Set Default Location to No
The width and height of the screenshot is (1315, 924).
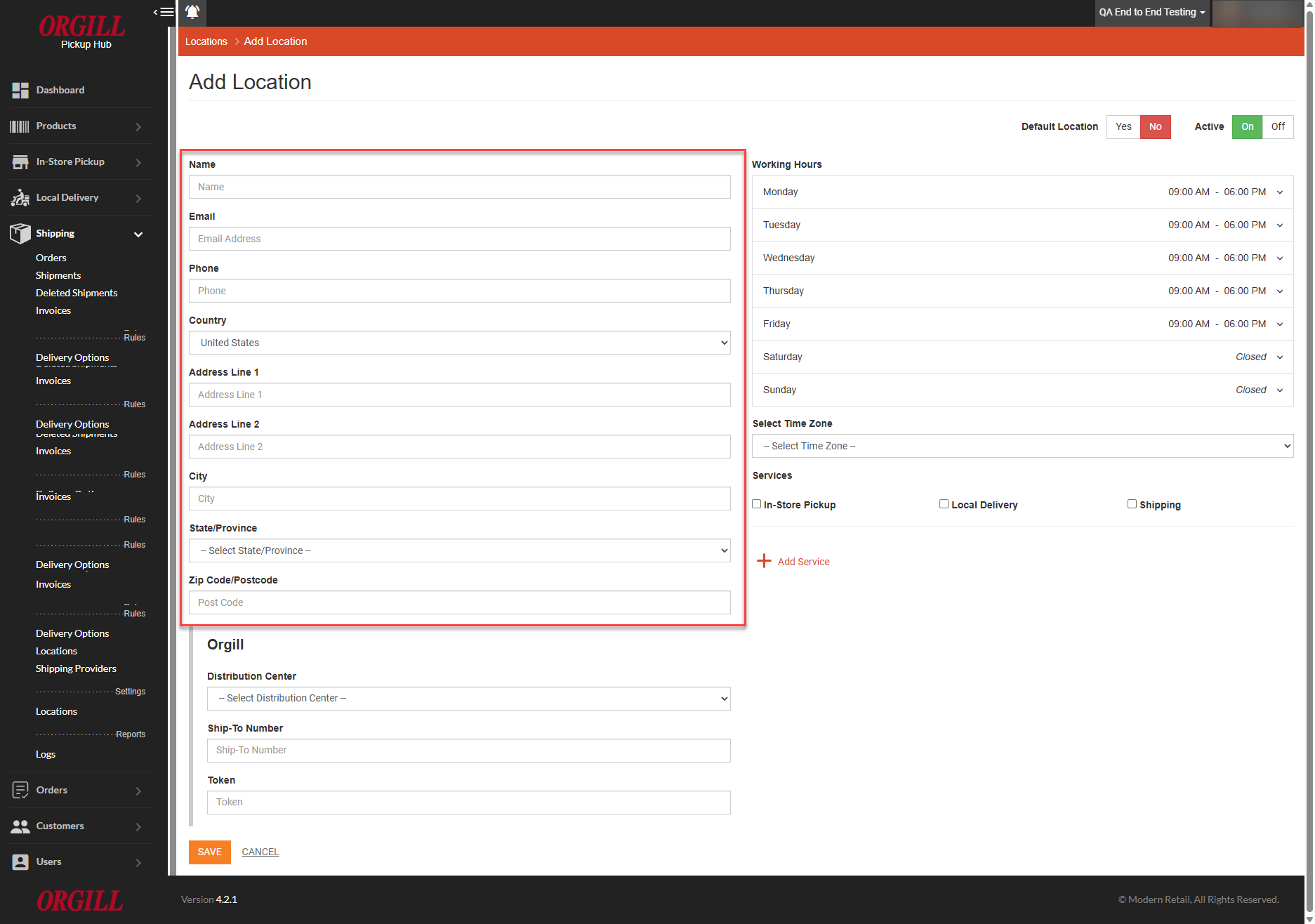(1156, 126)
